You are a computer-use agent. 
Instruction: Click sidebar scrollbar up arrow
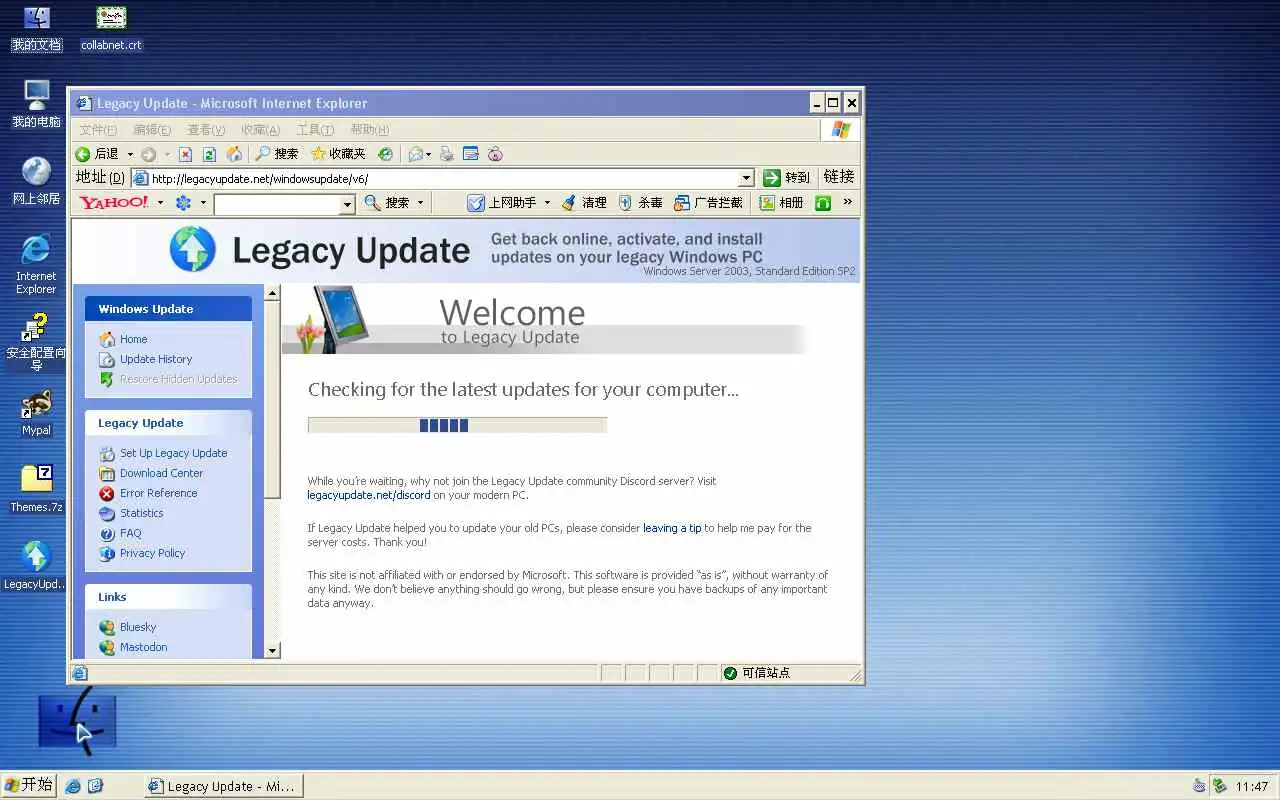pyautogui.click(x=272, y=292)
